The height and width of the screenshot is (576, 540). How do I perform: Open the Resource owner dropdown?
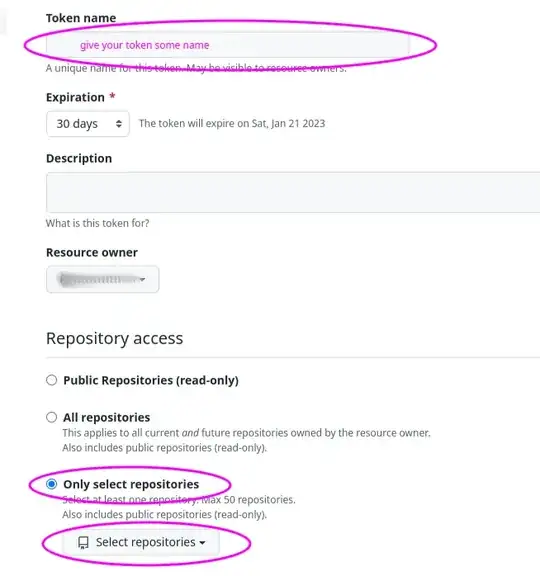102,280
